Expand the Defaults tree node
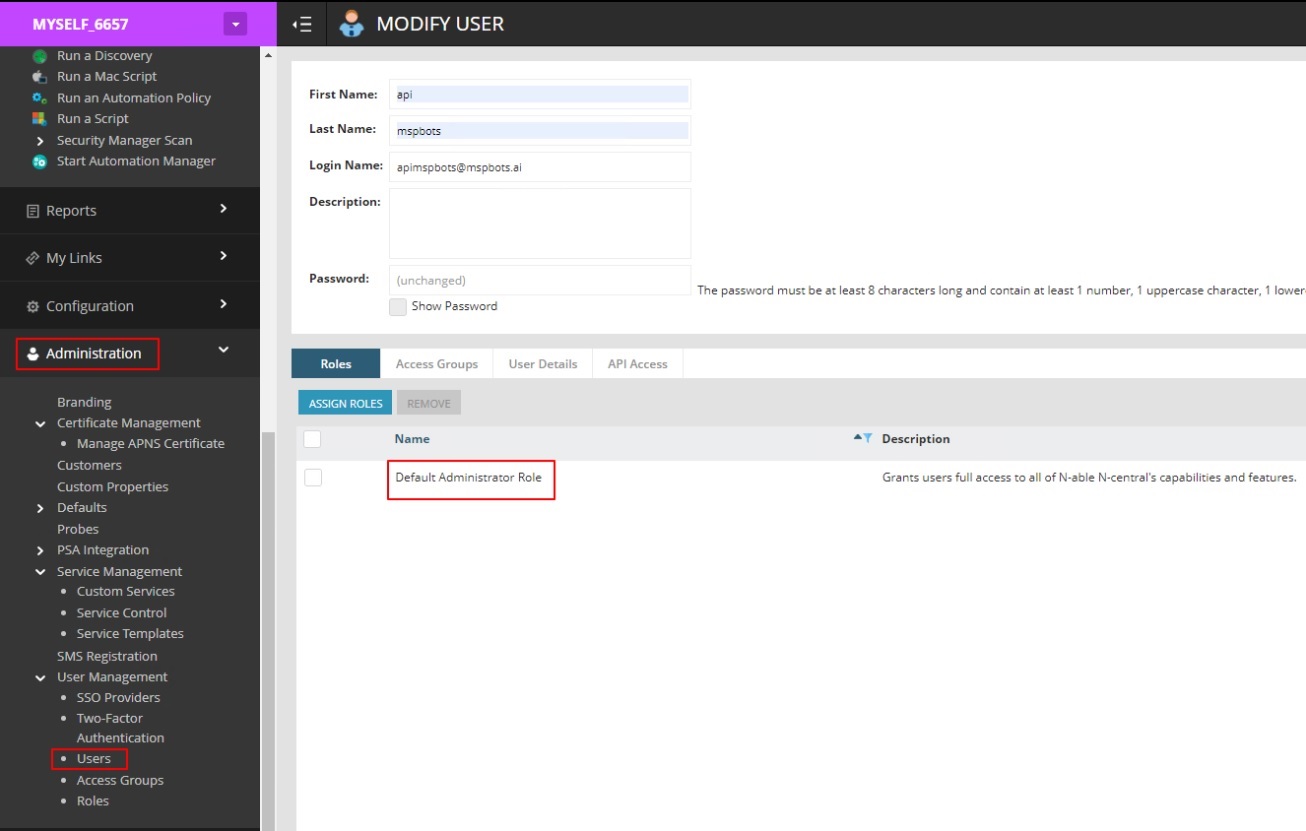1306x831 pixels. pos(40,509)
